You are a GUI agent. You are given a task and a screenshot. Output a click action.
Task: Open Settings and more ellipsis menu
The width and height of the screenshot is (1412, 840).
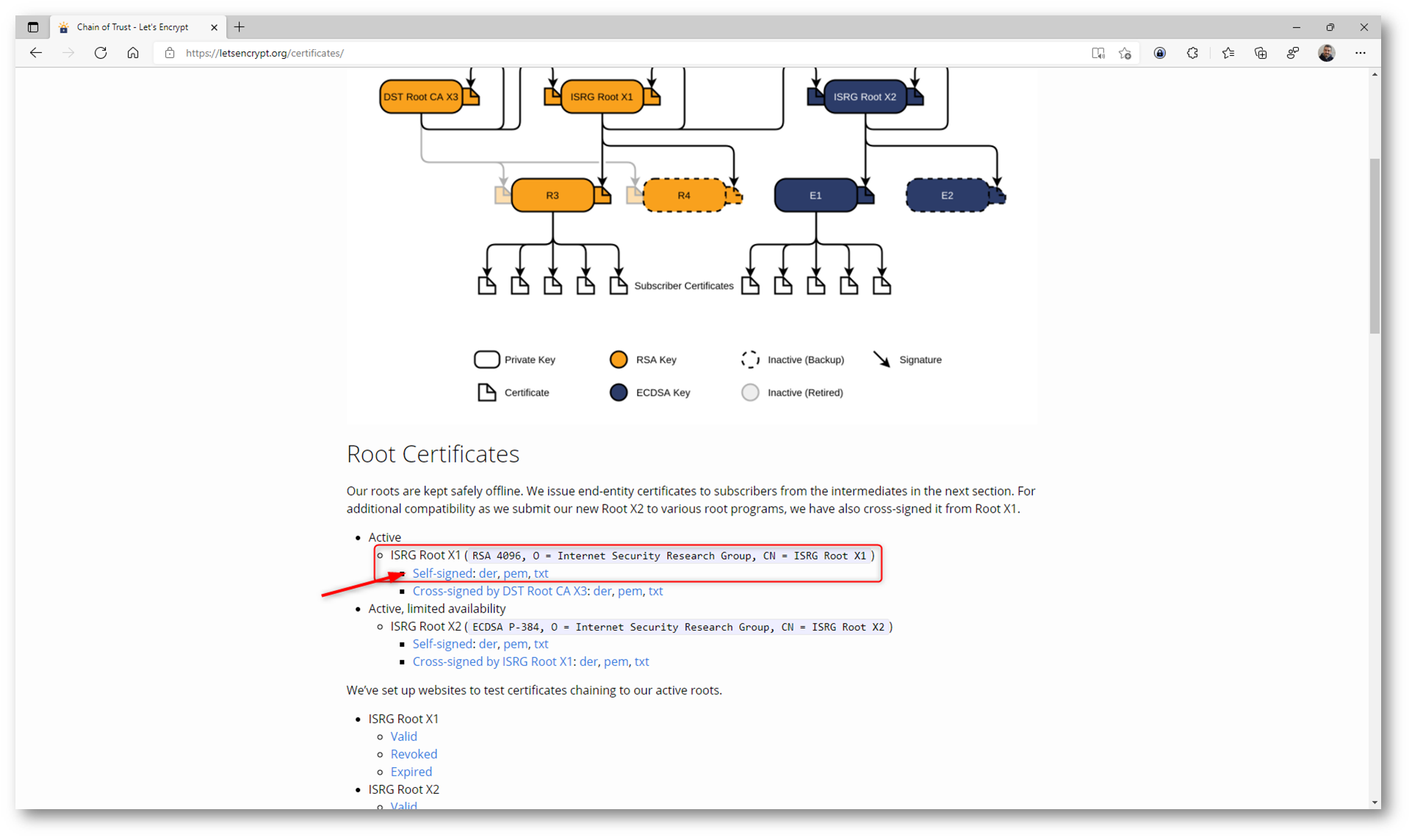coord(1361,53)
